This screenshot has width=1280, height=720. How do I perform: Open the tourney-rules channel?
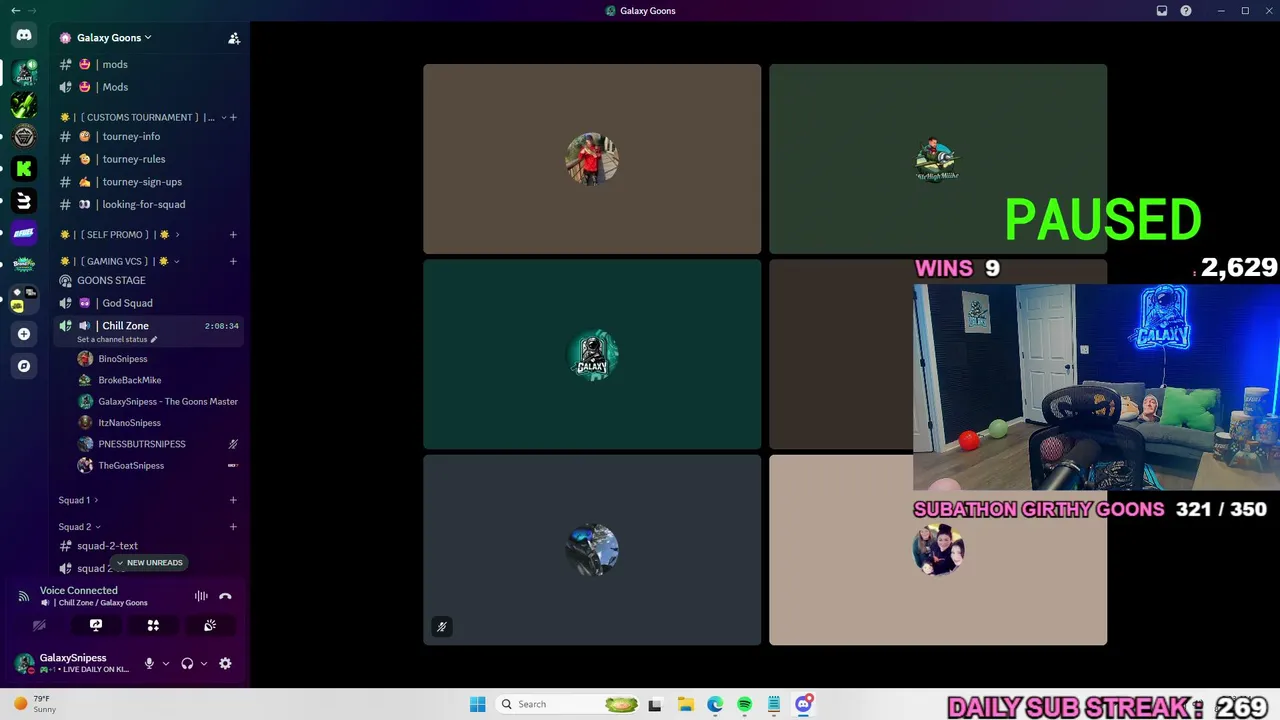point(150,159)
